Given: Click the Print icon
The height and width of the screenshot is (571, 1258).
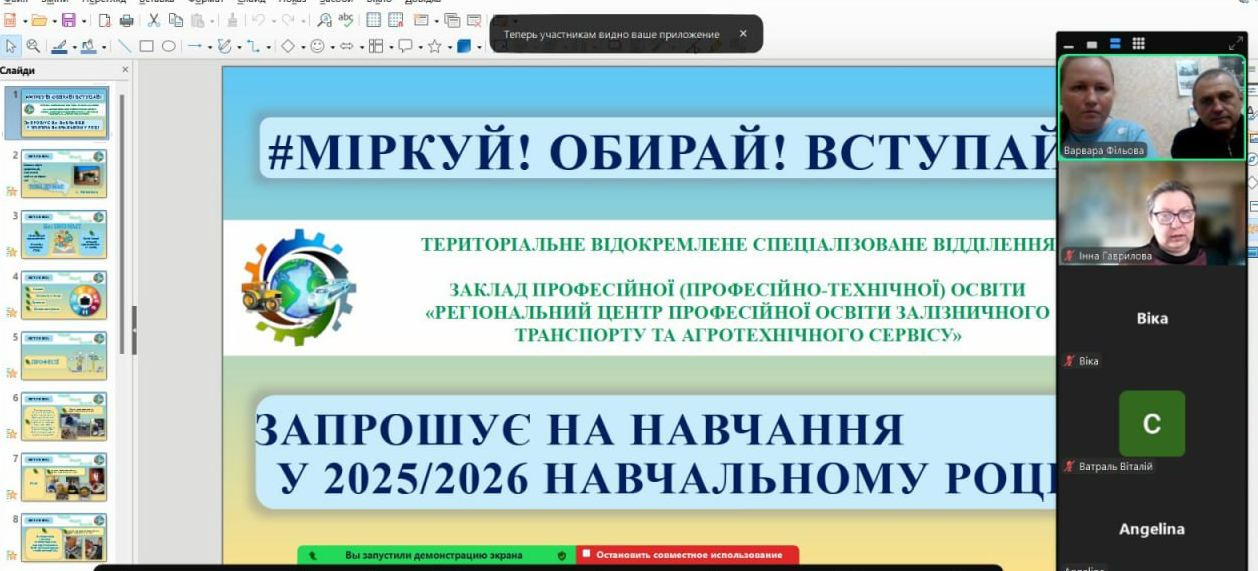Looking at the screenshot, I should (126, 20).
